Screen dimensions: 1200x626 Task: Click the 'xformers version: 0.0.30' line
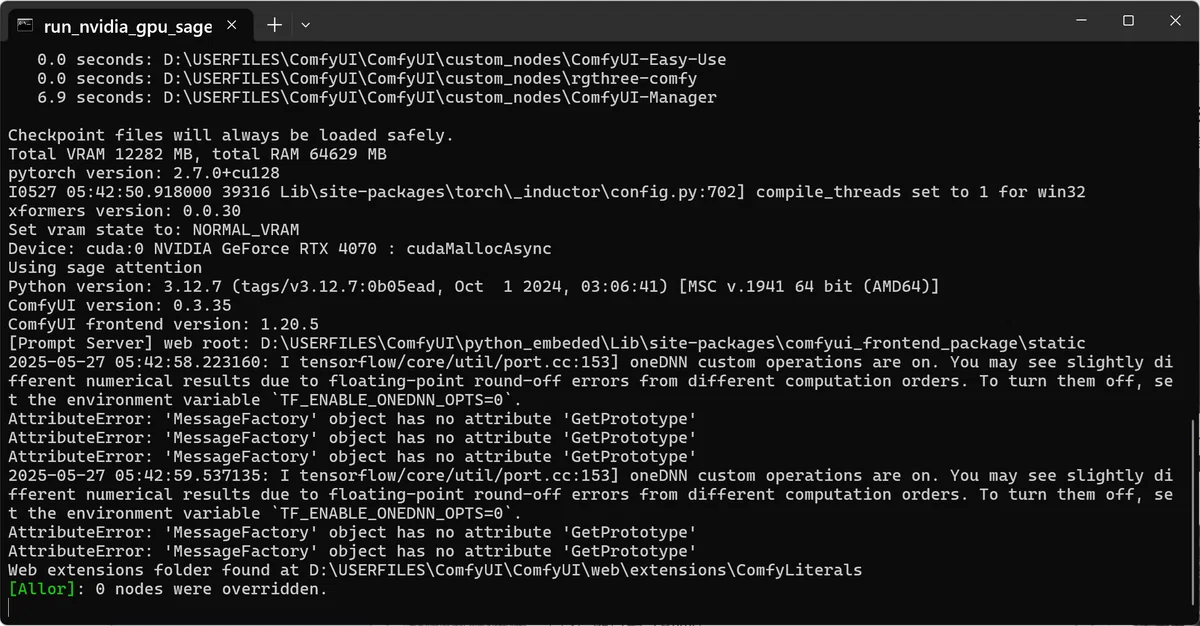click(124, 211)
